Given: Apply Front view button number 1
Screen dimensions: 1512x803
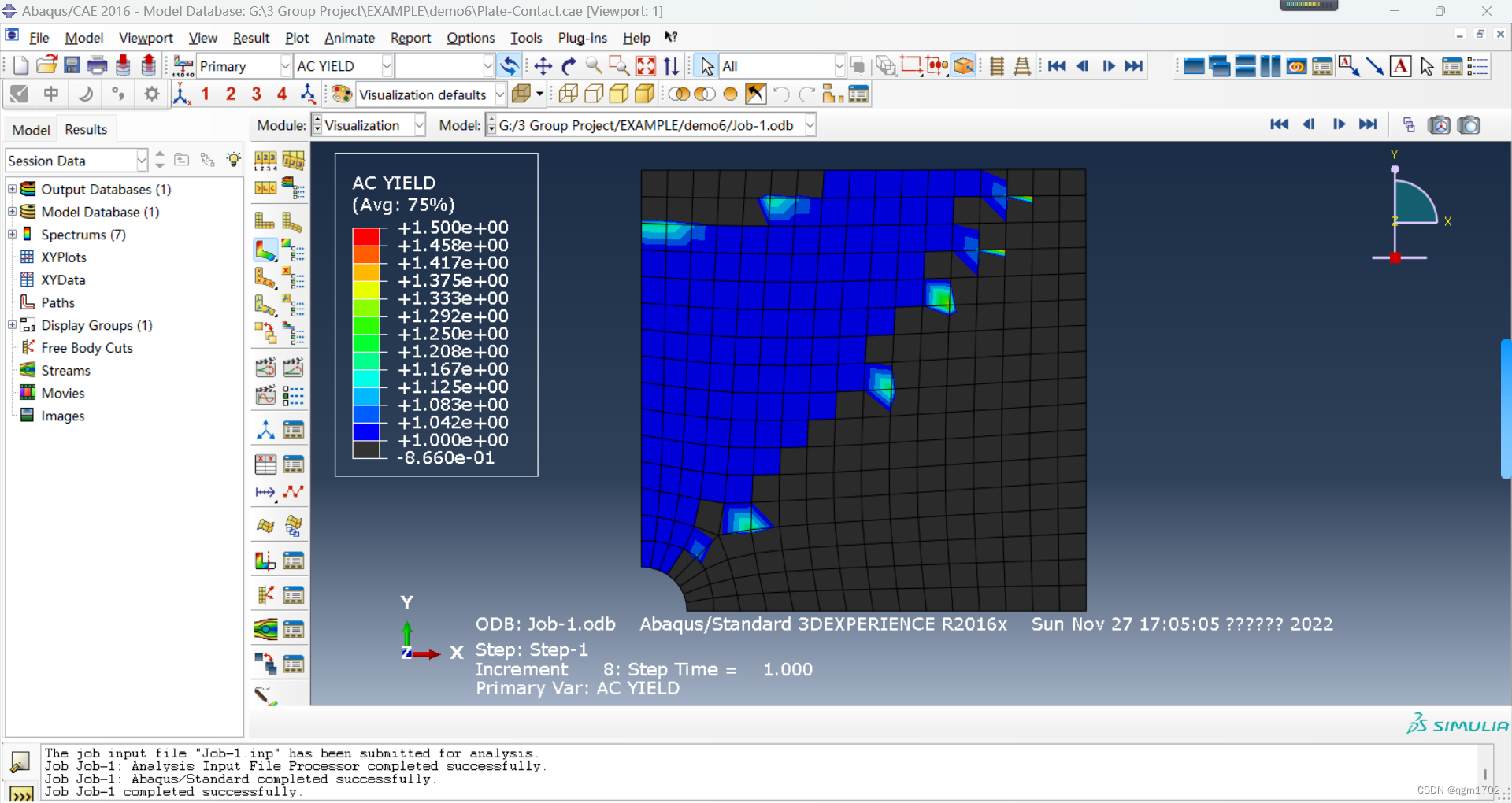Looking at the screenshot, I should (x=205, y=94).
